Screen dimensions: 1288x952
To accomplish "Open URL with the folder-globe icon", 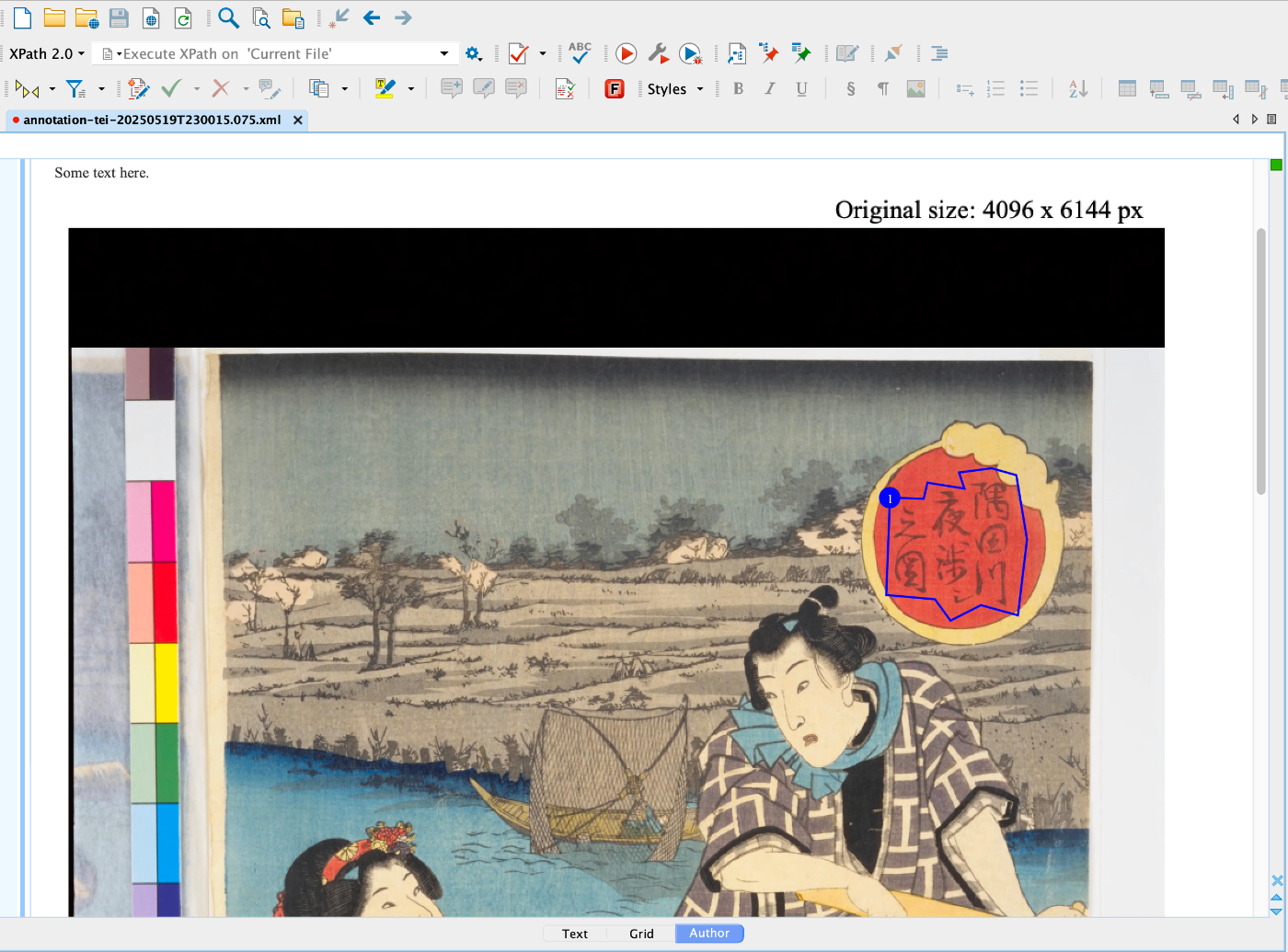I will [86, 17].
